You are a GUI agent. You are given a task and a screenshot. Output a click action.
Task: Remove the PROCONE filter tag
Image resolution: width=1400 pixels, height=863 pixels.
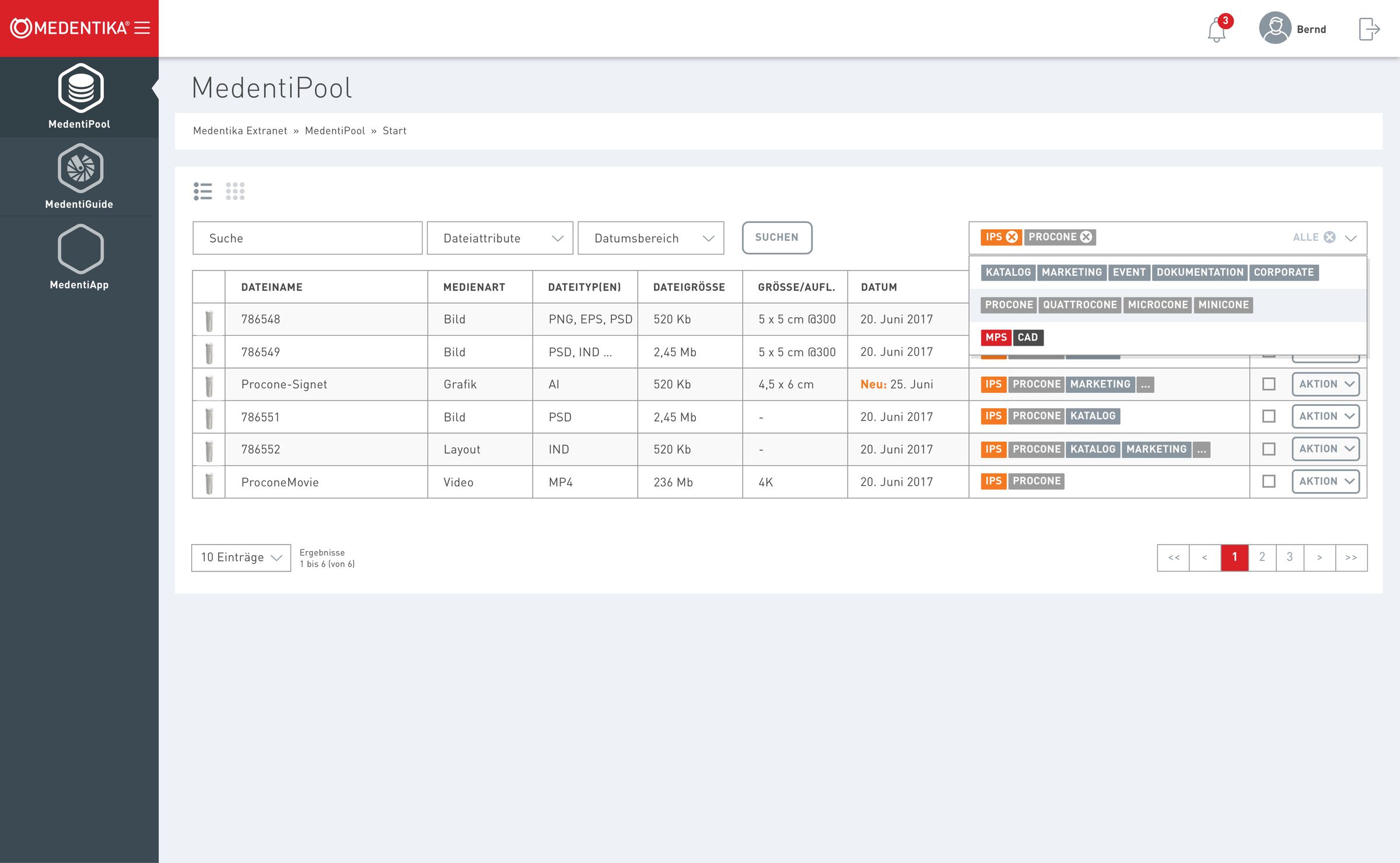pos(1086,237)
